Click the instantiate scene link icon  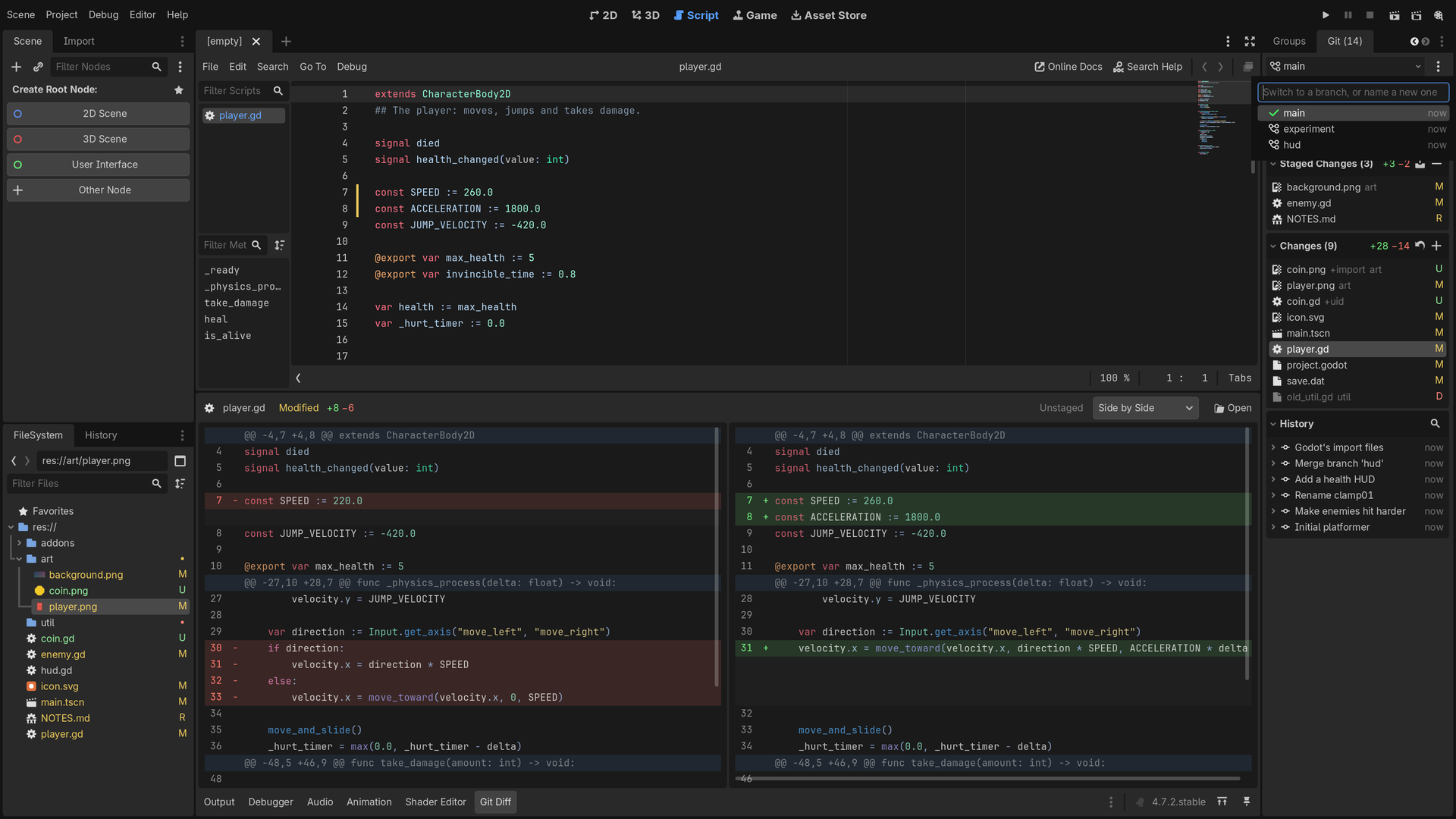coord(38,67)
